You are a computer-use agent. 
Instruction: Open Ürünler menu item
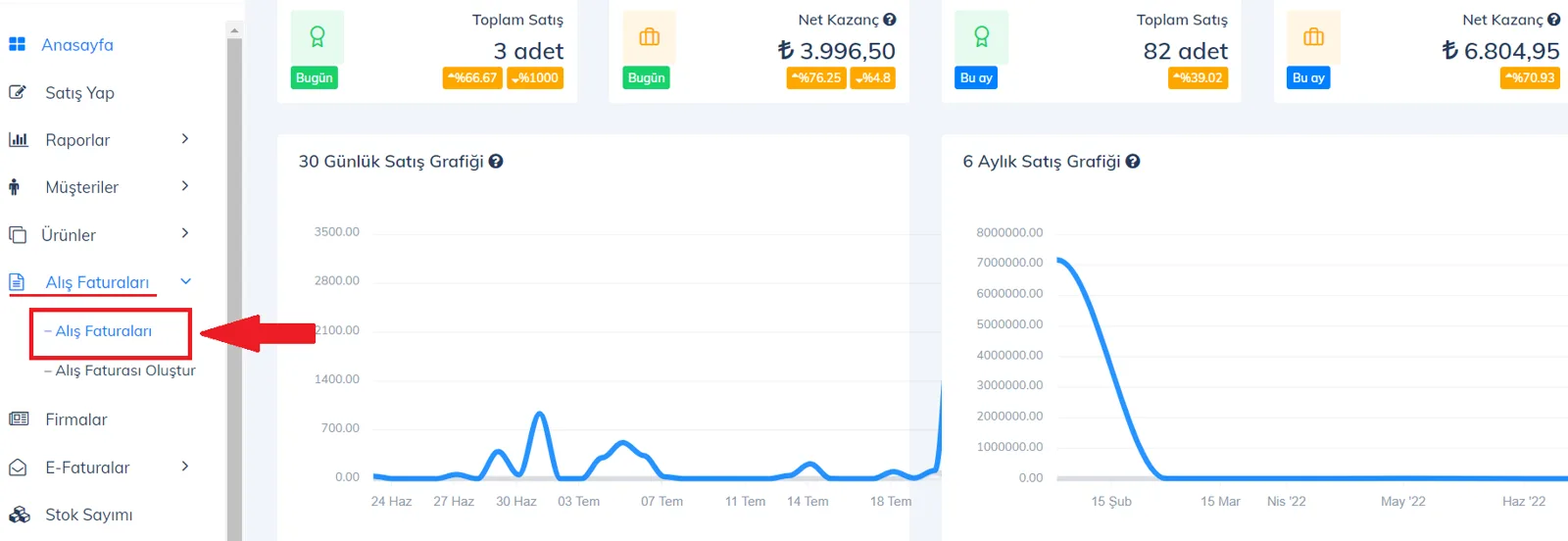69,235
